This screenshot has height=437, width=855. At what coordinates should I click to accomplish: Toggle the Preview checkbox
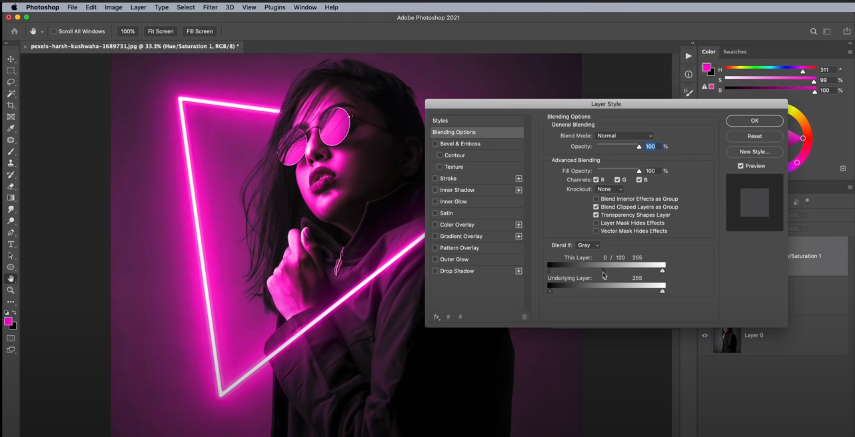[740, 166]
